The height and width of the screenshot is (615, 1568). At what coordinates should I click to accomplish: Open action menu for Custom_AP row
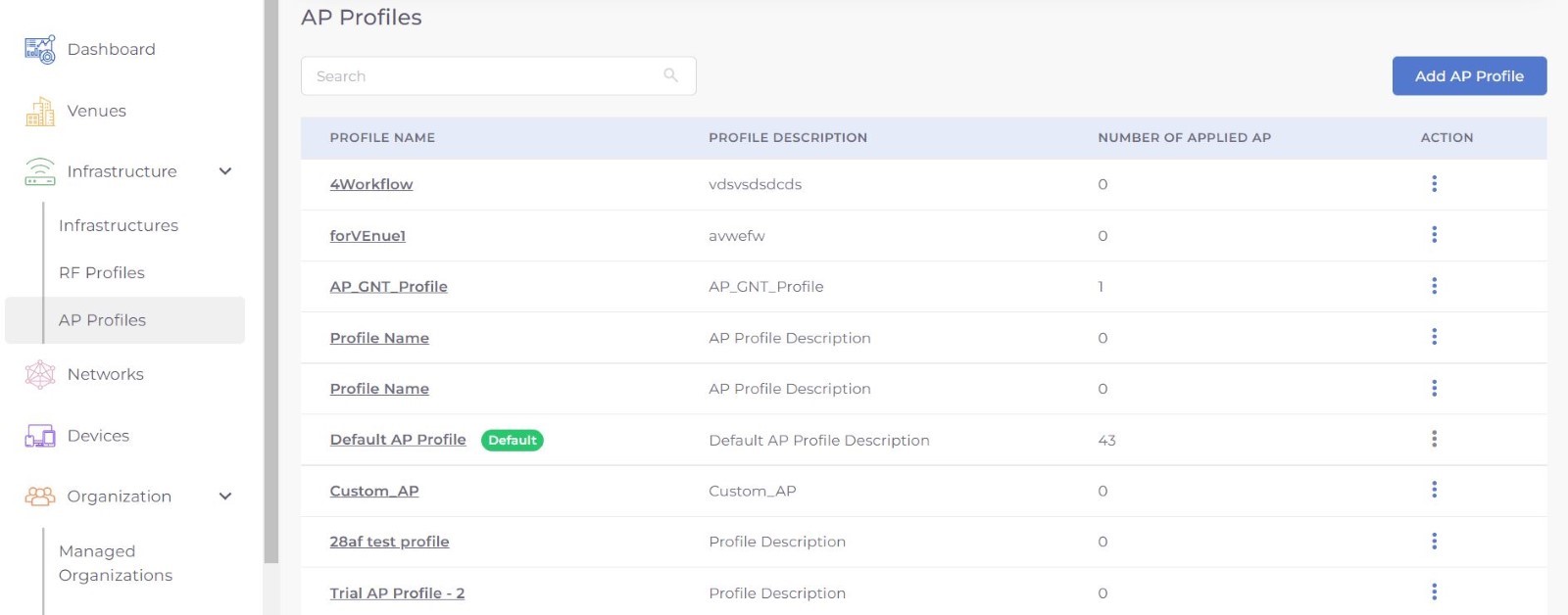[x=1434, y=490]
